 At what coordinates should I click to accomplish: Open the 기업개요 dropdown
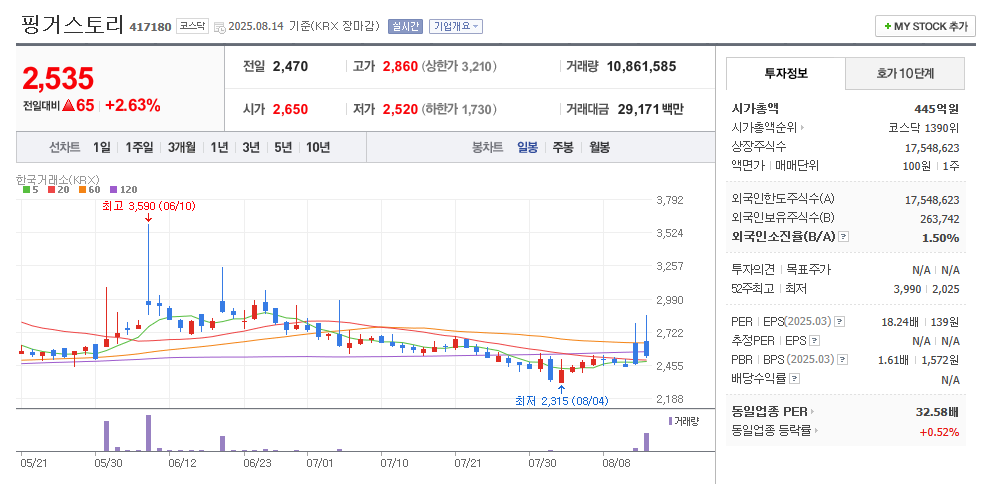456,26
